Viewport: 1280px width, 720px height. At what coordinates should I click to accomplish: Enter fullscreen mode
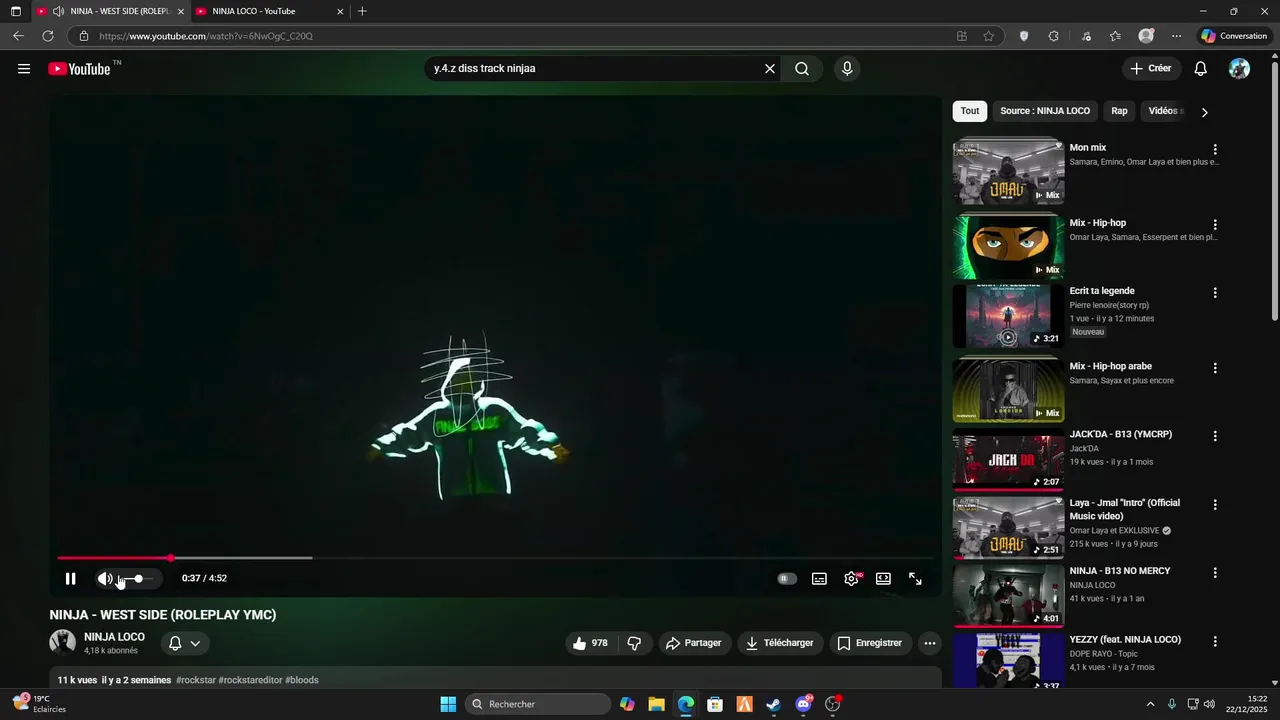pyautogui.click(x=915, y=578)
